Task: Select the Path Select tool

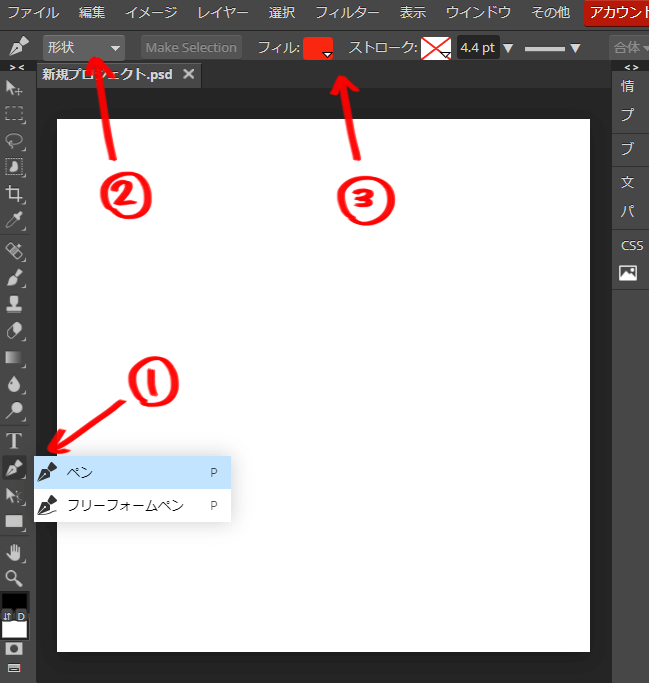Action: [14, 495]
